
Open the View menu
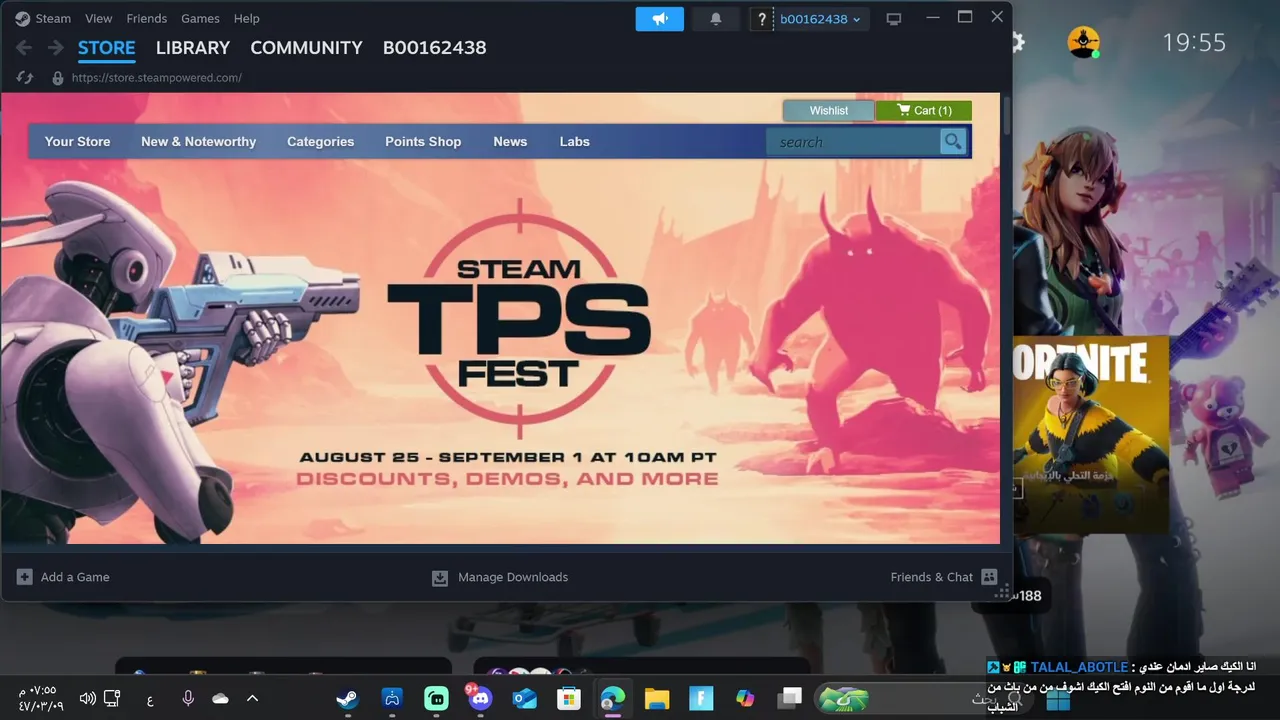tap(99, 18)
